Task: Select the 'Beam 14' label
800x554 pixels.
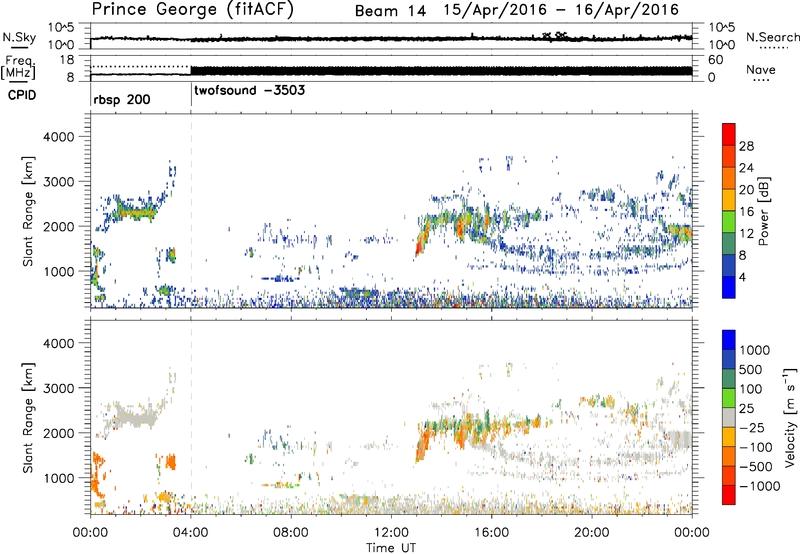Action: coord(390,11)
